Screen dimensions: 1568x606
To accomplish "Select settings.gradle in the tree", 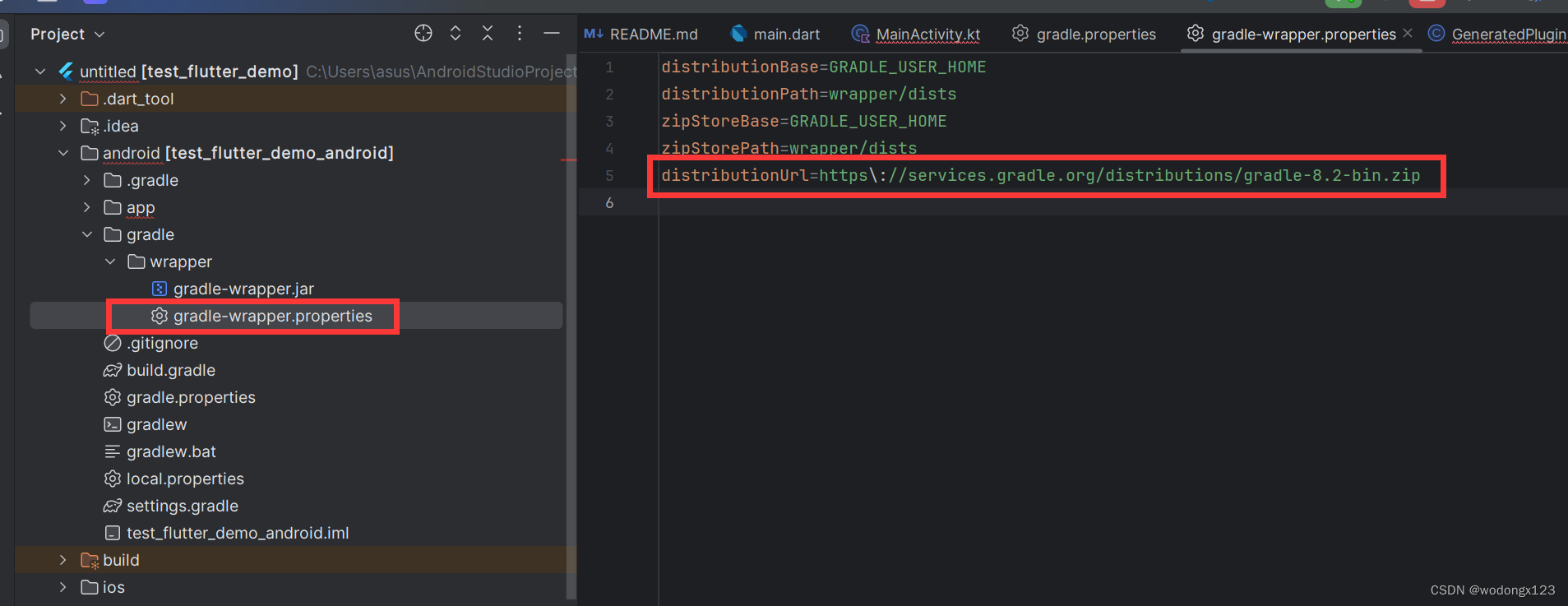I will coord(183,506).
